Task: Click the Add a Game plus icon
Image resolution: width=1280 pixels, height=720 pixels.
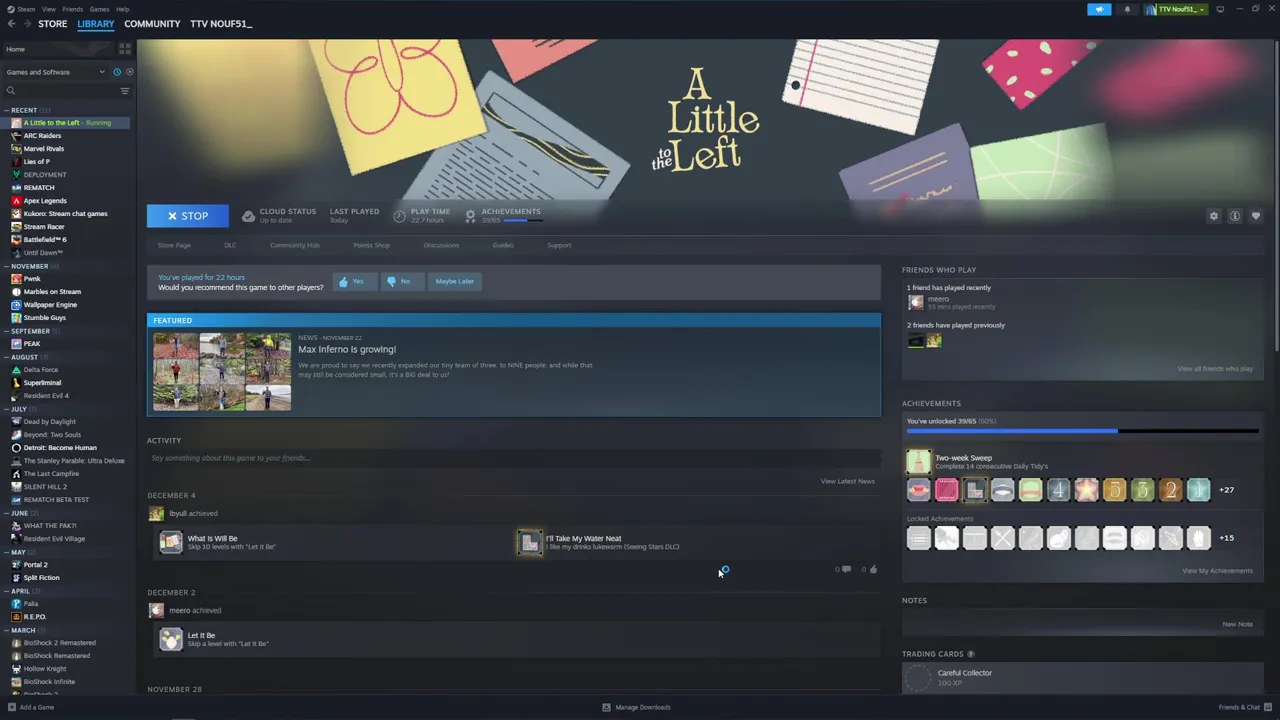Action: pyautogui.click(x=12, y=707)
